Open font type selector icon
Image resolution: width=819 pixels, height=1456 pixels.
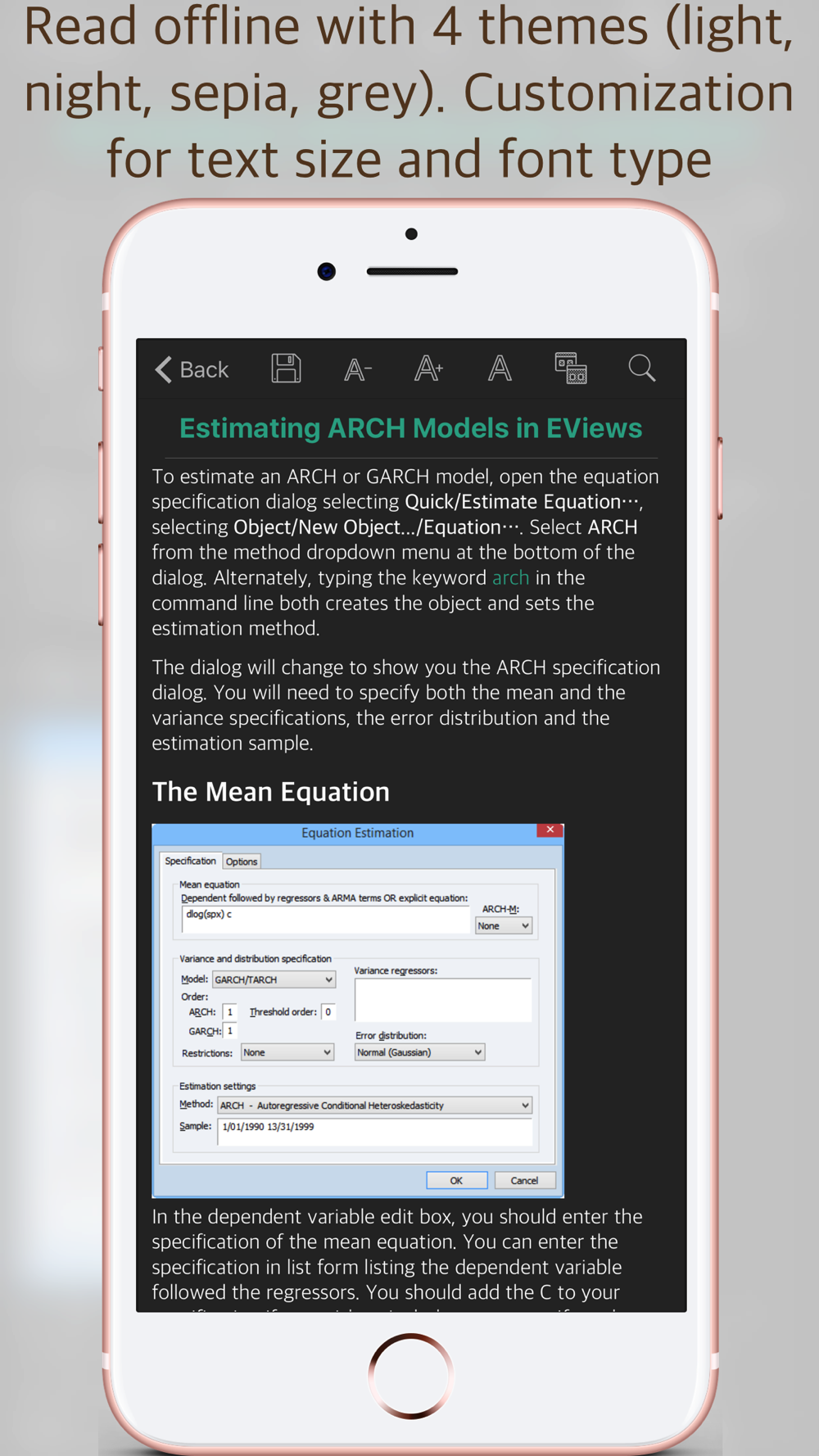500,369
